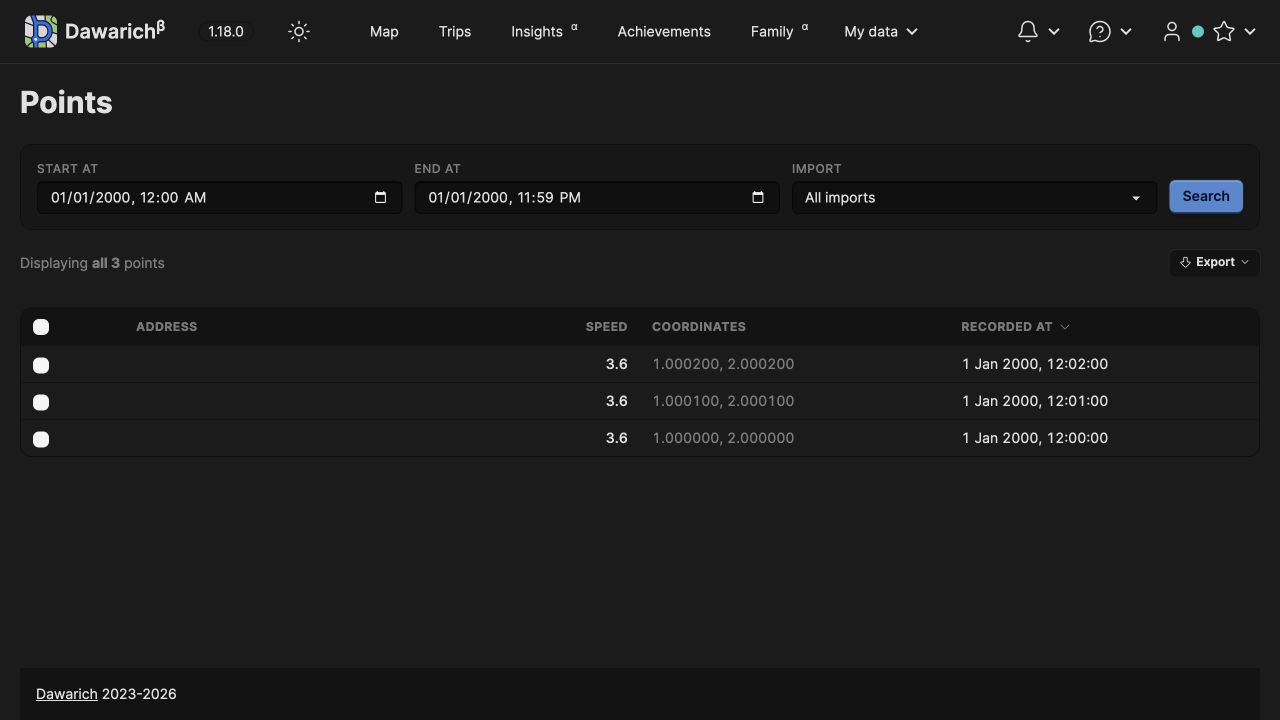
Task: Open the Export options chevron
Action: 1245,262
